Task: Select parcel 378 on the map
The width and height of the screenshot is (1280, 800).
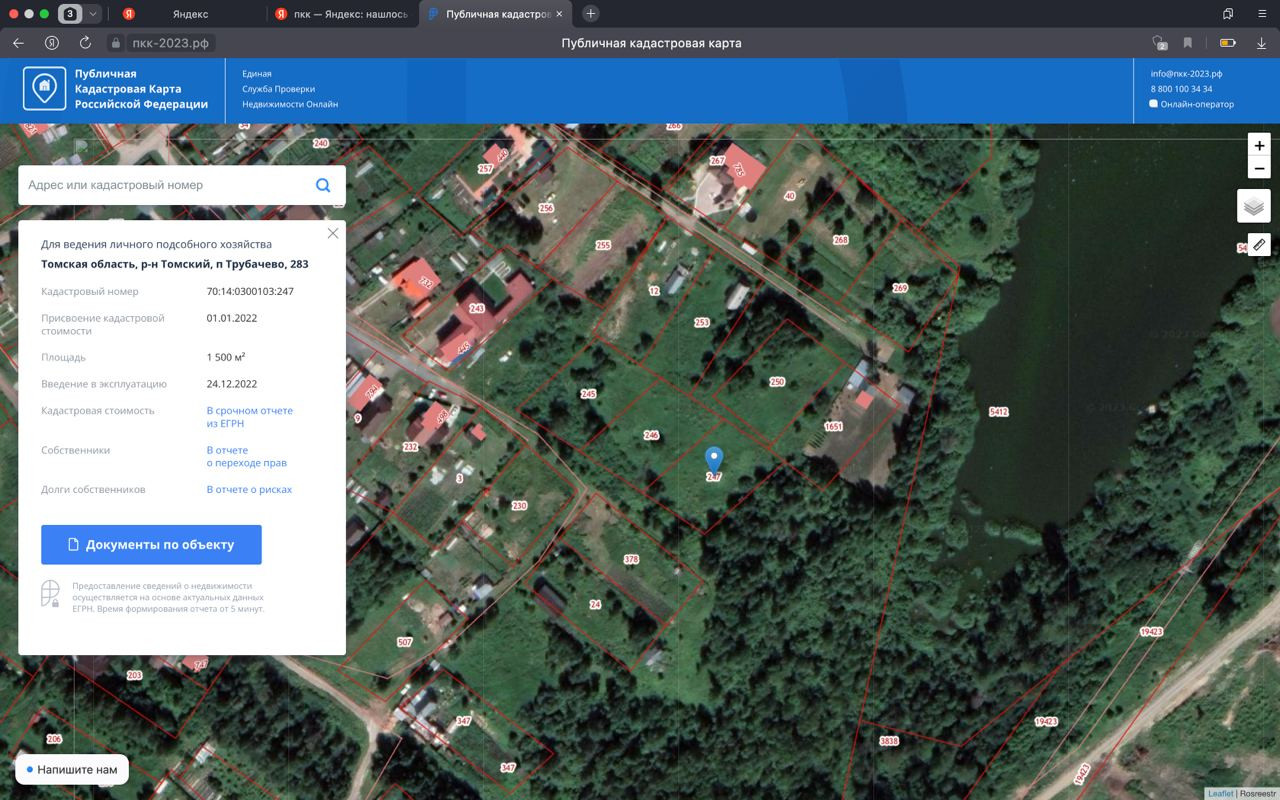Action: click(631, 560)
